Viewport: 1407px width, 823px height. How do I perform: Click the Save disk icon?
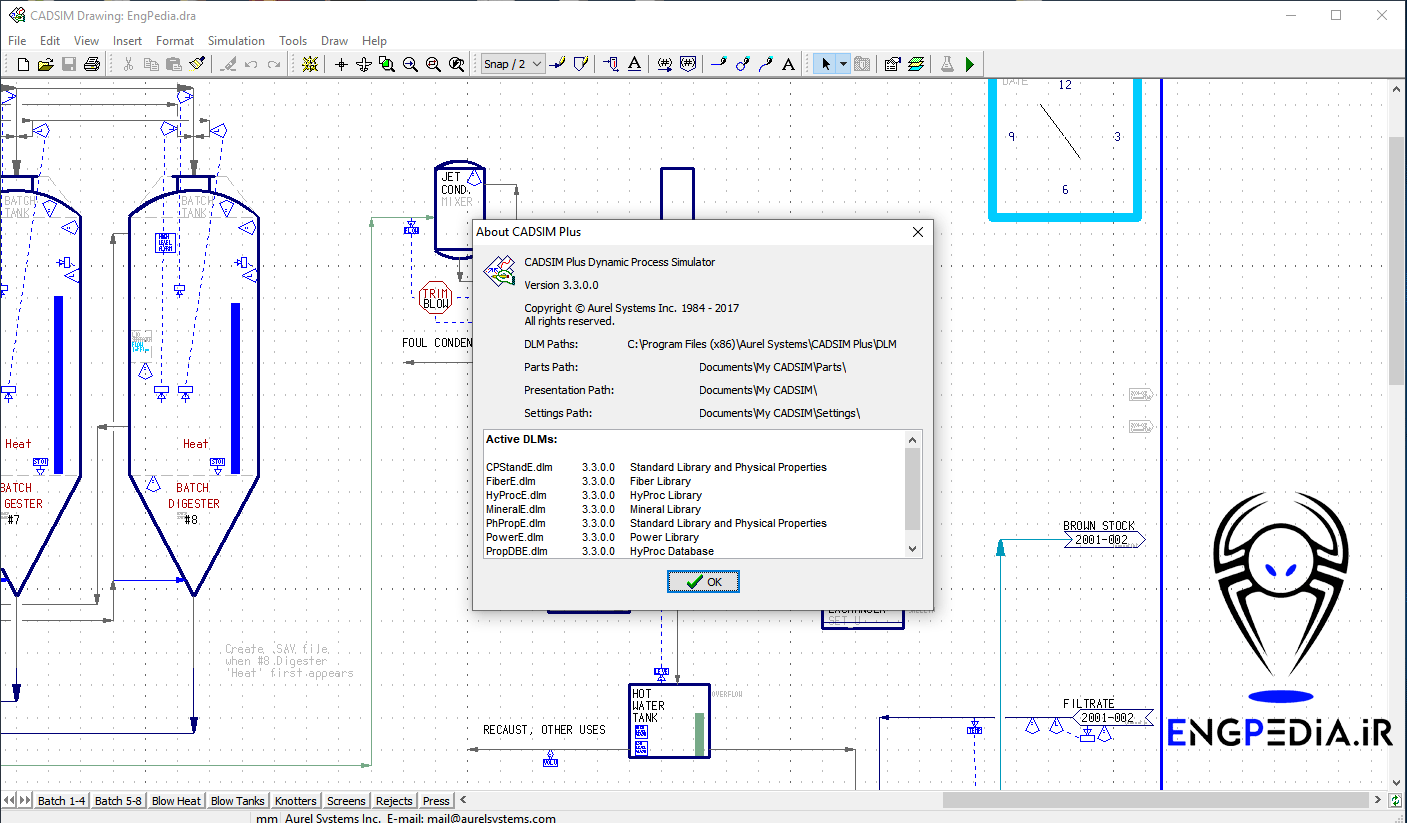click(x=69, y=64)
